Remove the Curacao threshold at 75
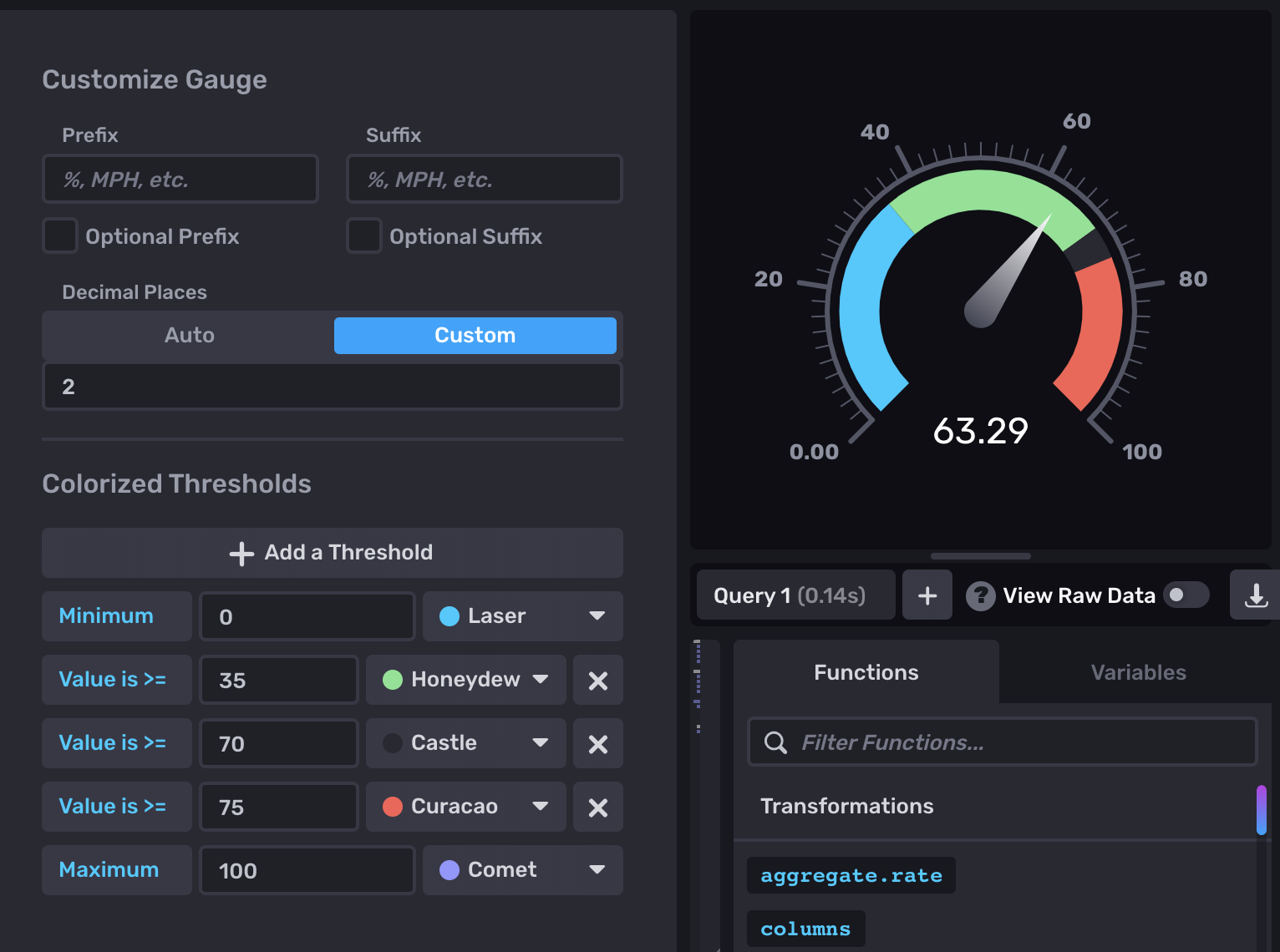Image resolution: width=1280 pixels, height=952 pixels. click(597, 808)
